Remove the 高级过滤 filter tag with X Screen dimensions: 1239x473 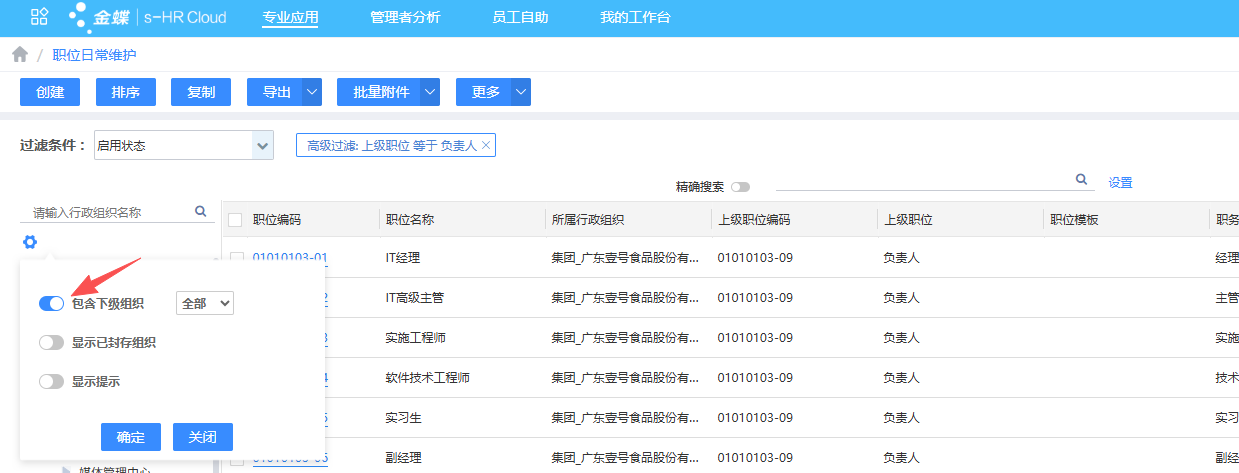pos(486,146)
